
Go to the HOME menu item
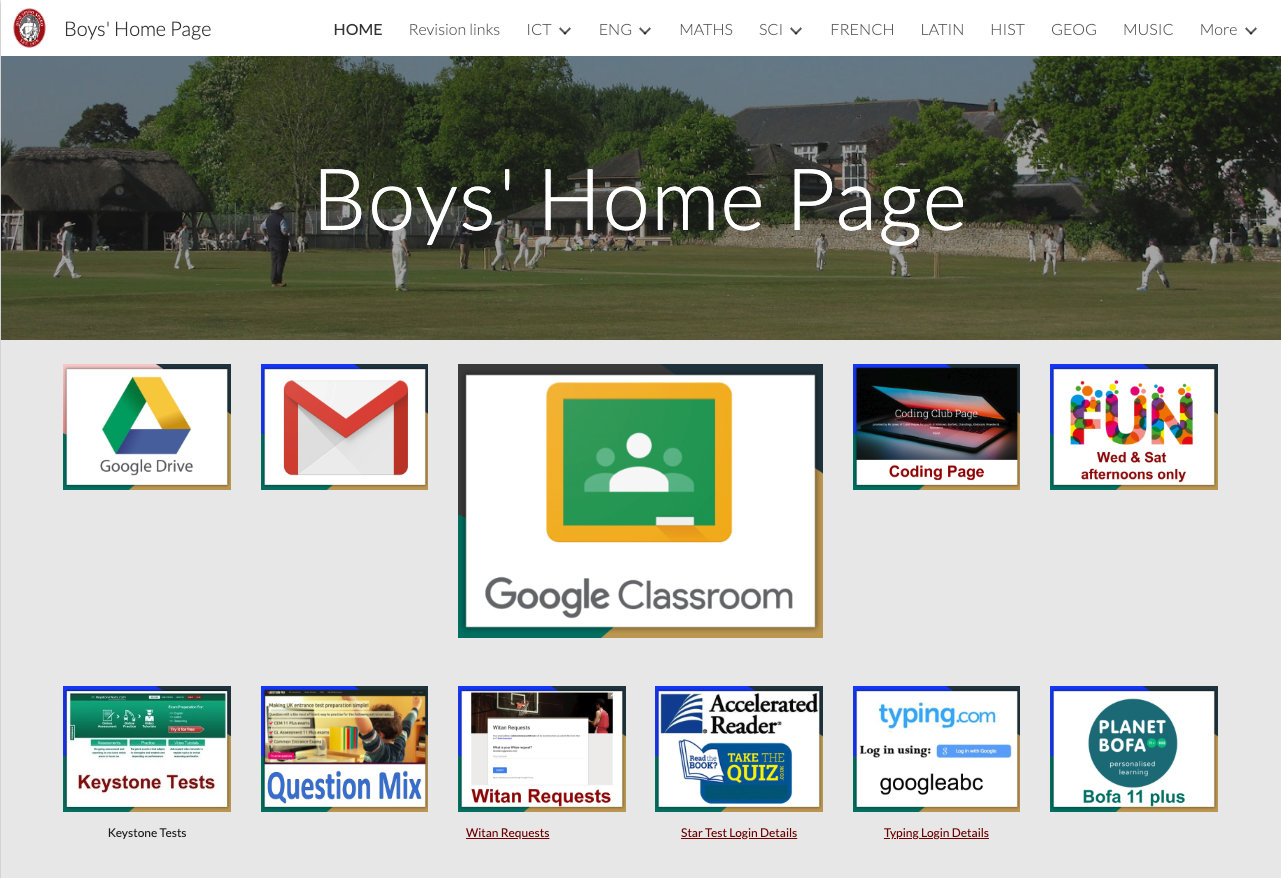pyautogui.click(x=358, y=29)
